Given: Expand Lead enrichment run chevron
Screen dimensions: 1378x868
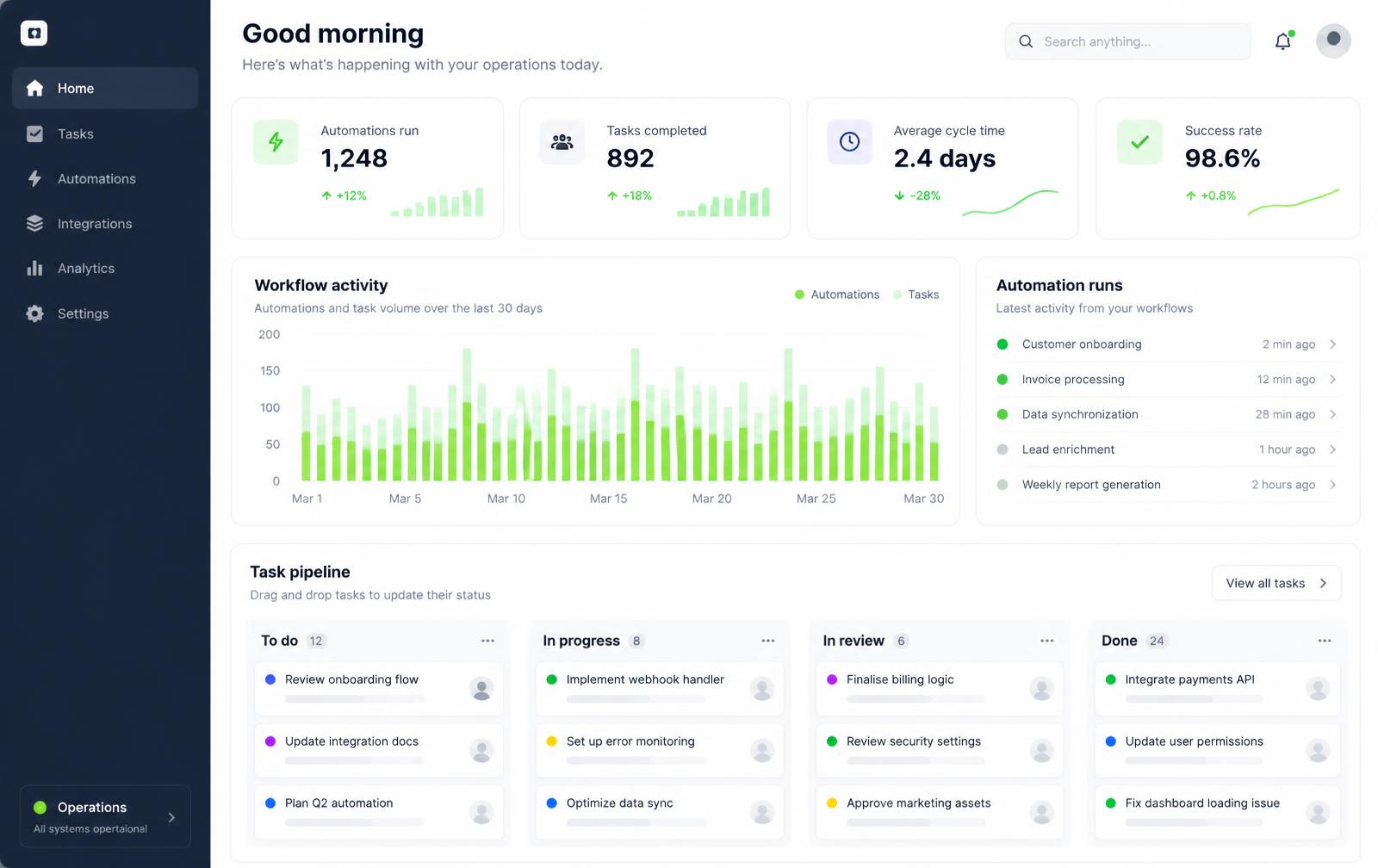Looking at the screenshot, I should coord(1332,449).
